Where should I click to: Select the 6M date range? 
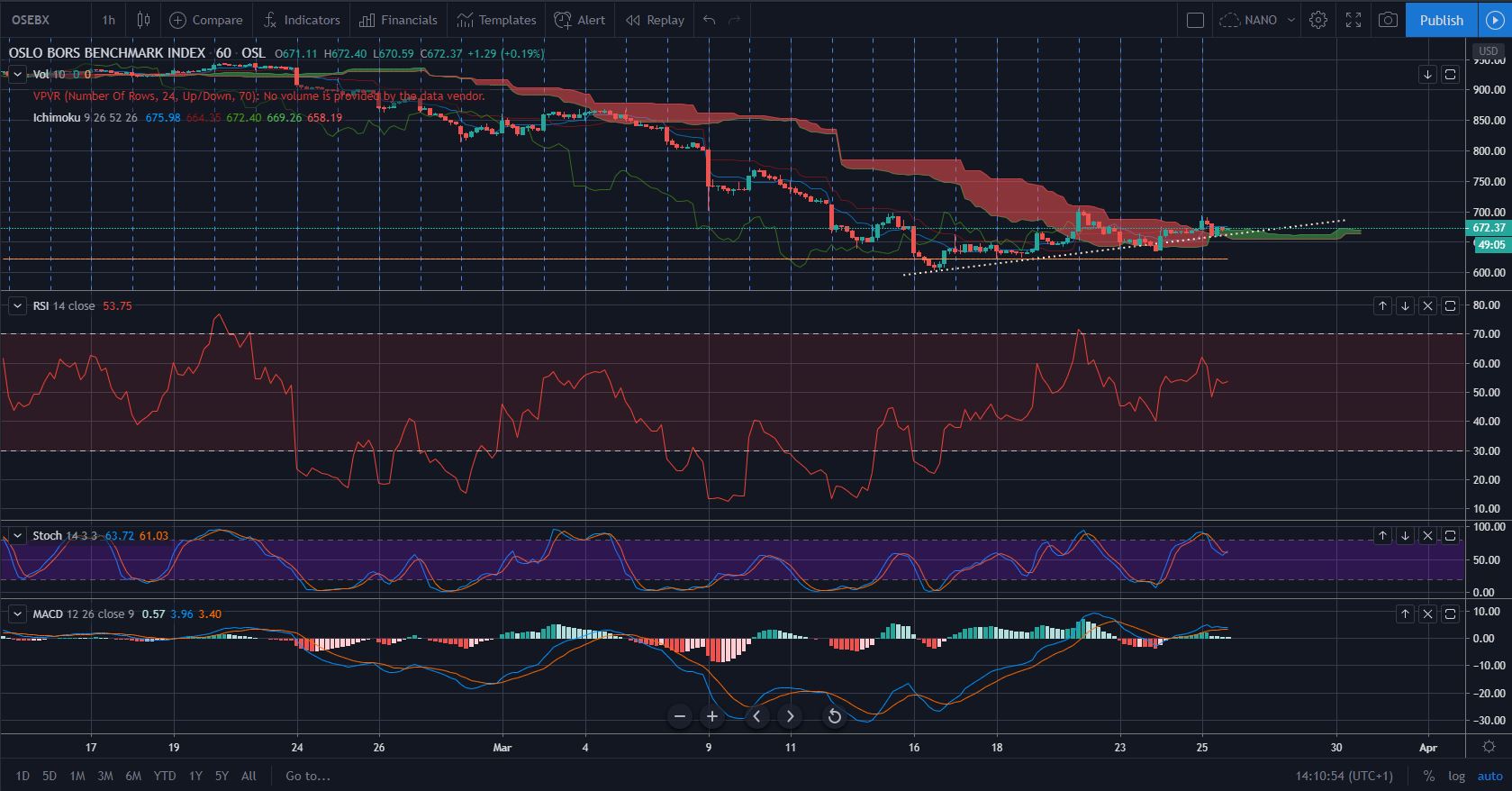click(x=133, y=776)
